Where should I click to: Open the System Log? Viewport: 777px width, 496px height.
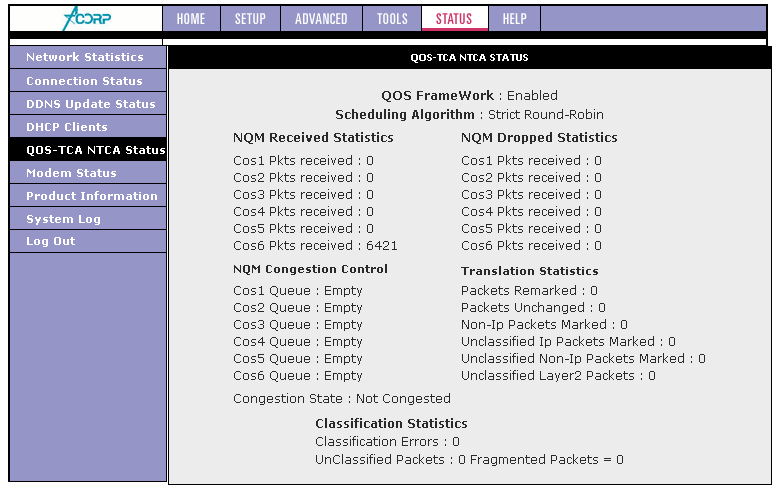pos(88,219)
